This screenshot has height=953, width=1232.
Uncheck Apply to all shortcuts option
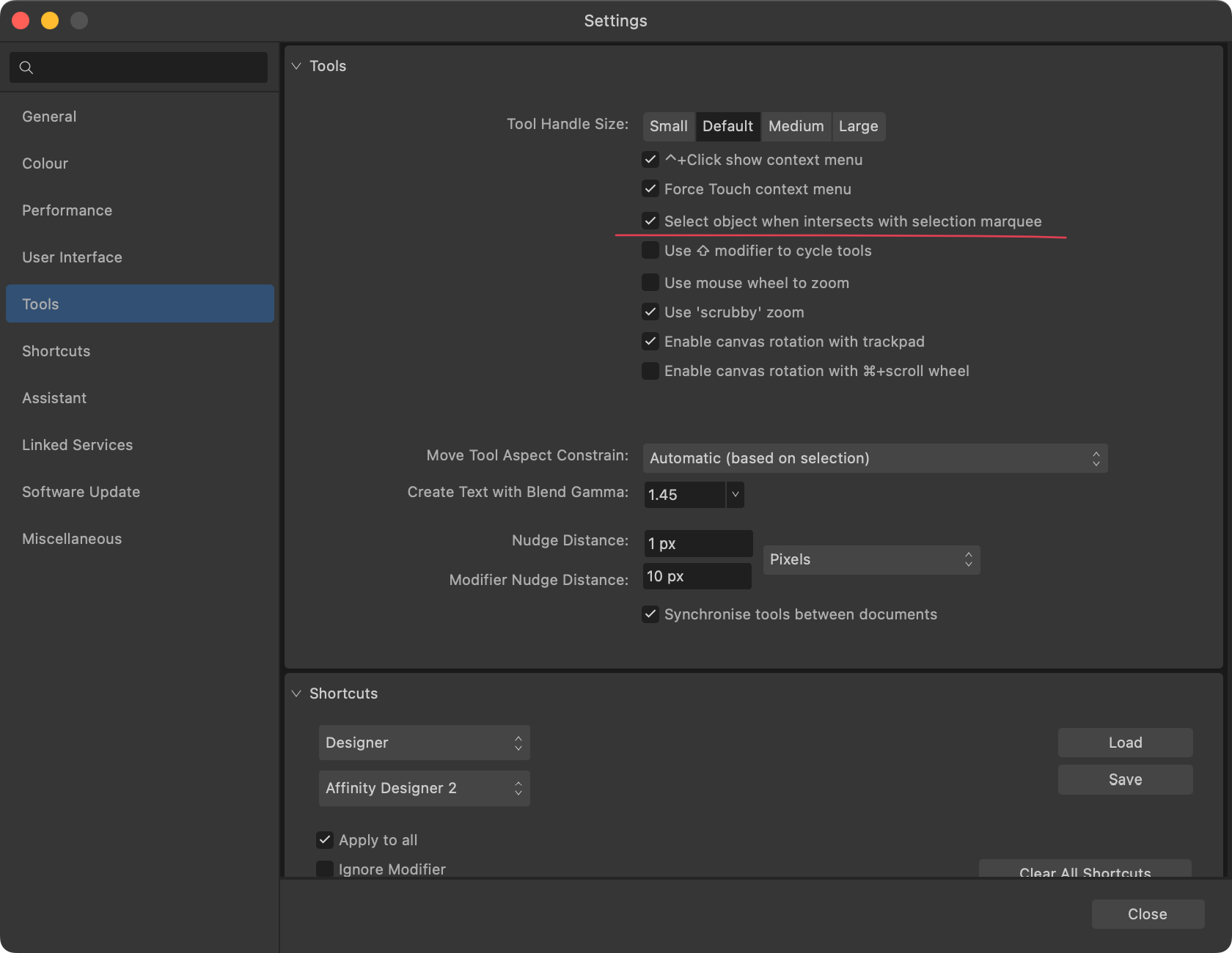pos(325,840)
